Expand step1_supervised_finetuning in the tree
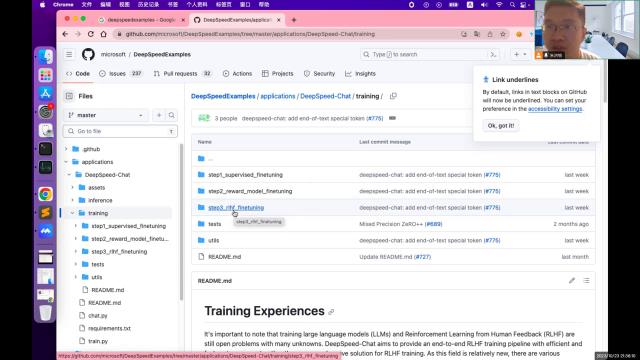The image size is (640, 360). [76, 226]
